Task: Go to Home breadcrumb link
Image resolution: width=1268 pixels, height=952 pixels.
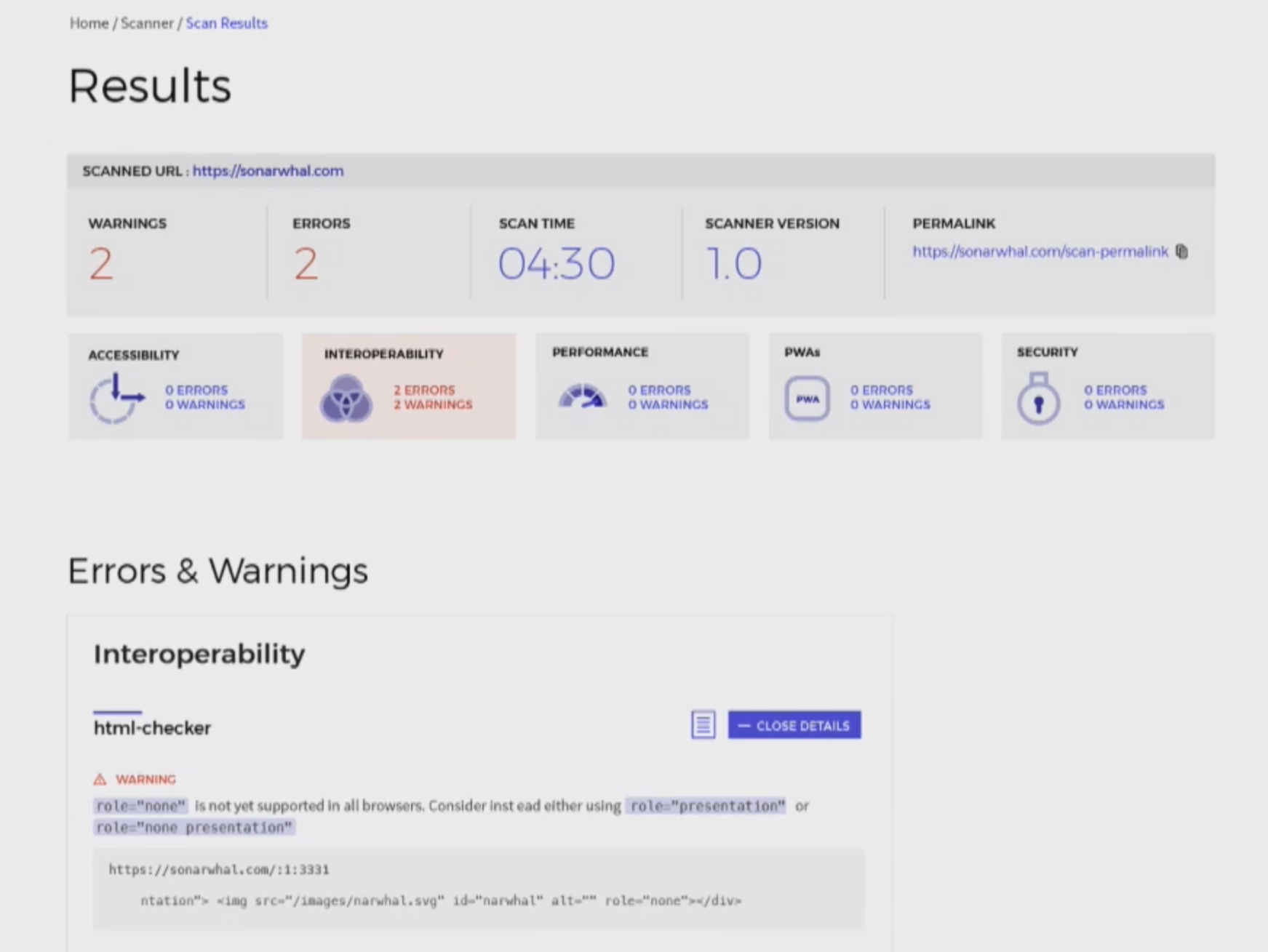Action: (x=89, y=23)
